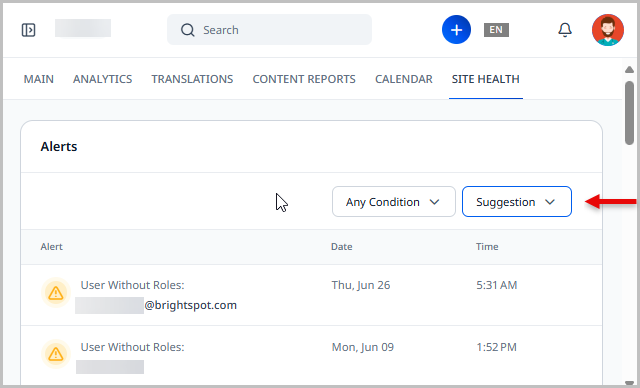The image size is (640, 388).
Task: Open the @brightspot.com User Without Roles alert
Action: coord(158,295)
